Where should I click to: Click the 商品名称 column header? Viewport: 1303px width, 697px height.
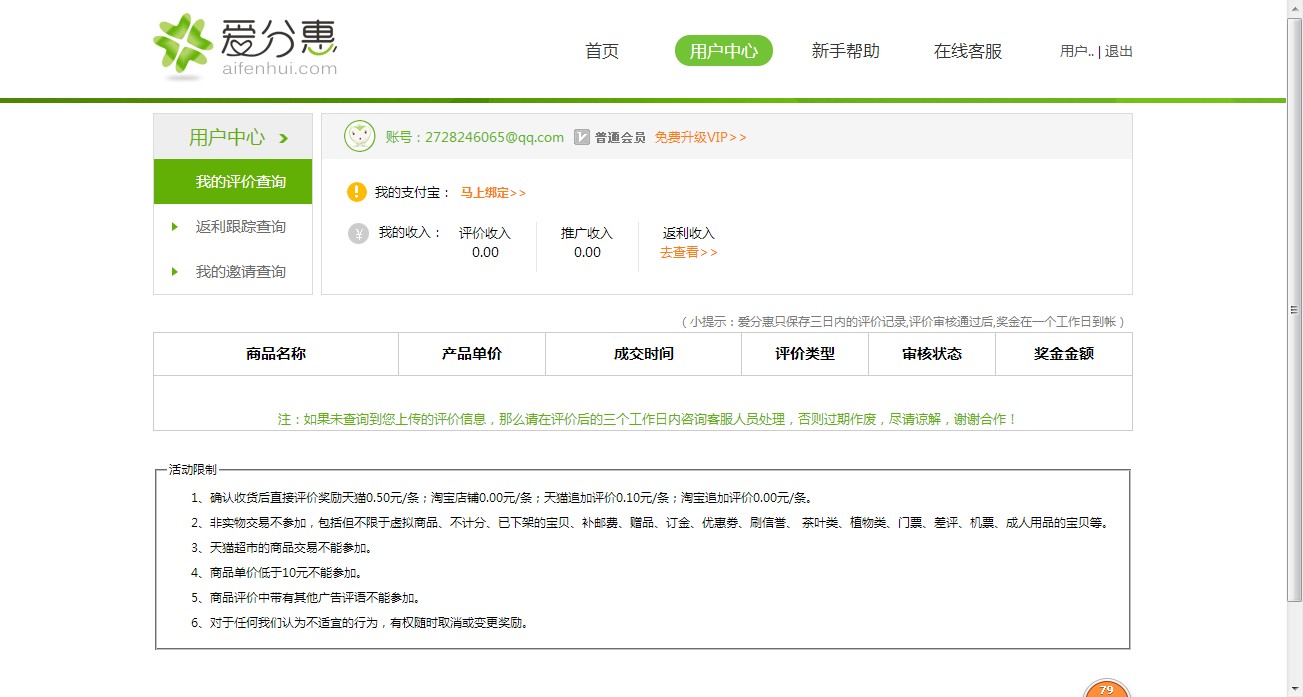[276, 354]
